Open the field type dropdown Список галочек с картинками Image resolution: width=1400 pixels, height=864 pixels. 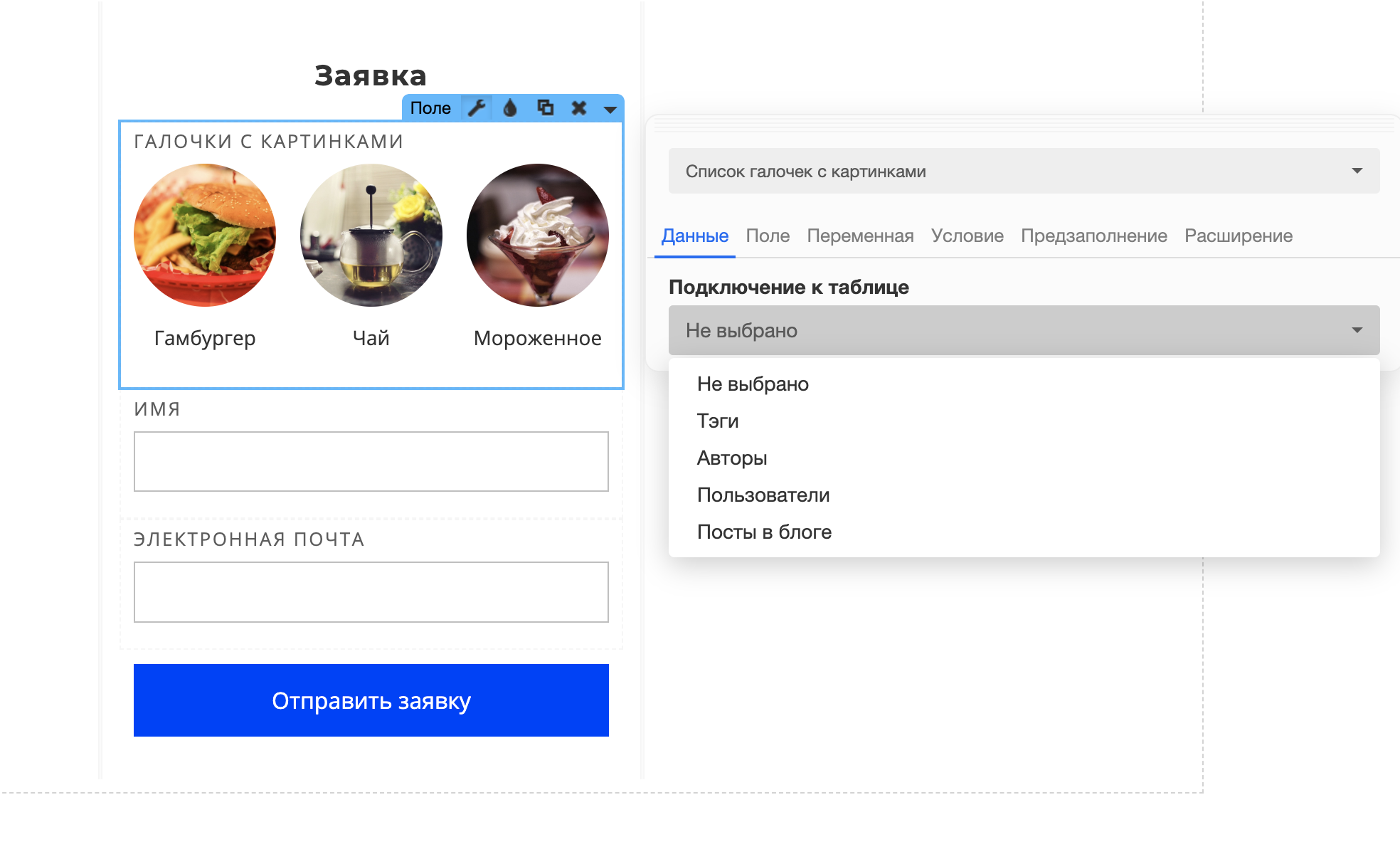[1024, 171]
